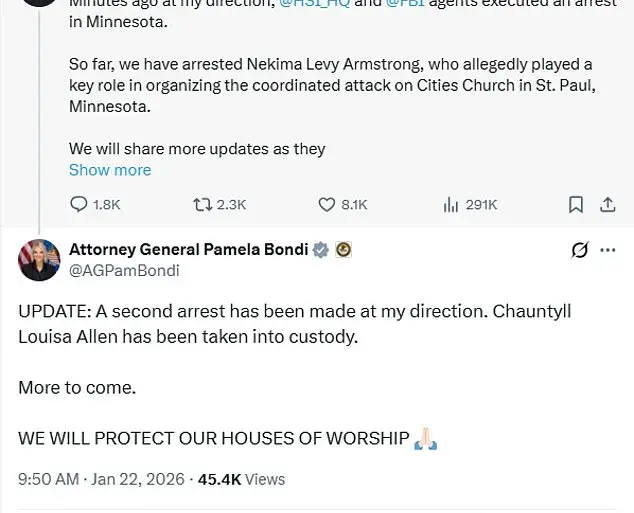
Task: Click the @AGPamBondi handle
Action: click(124, 270)
